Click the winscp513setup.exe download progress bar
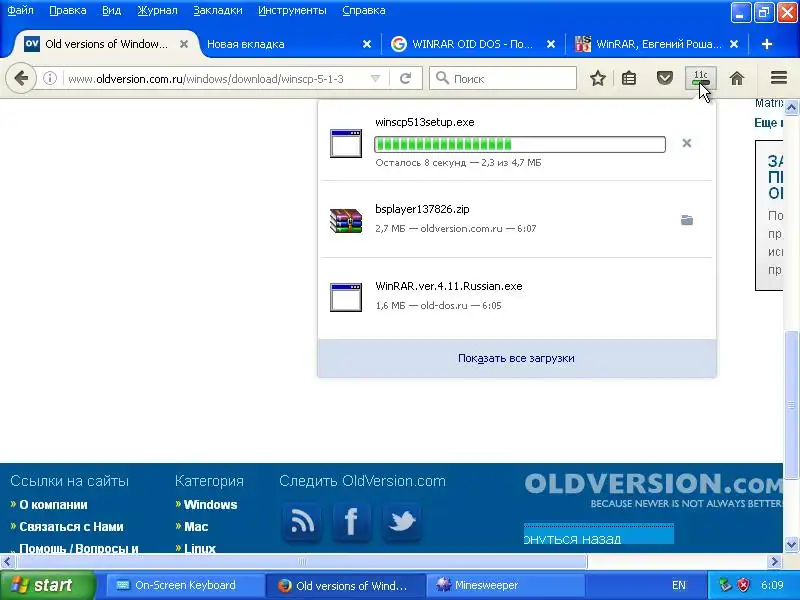Image resolution: width=800 pixels, height=600 pixels. click(519, 144)
